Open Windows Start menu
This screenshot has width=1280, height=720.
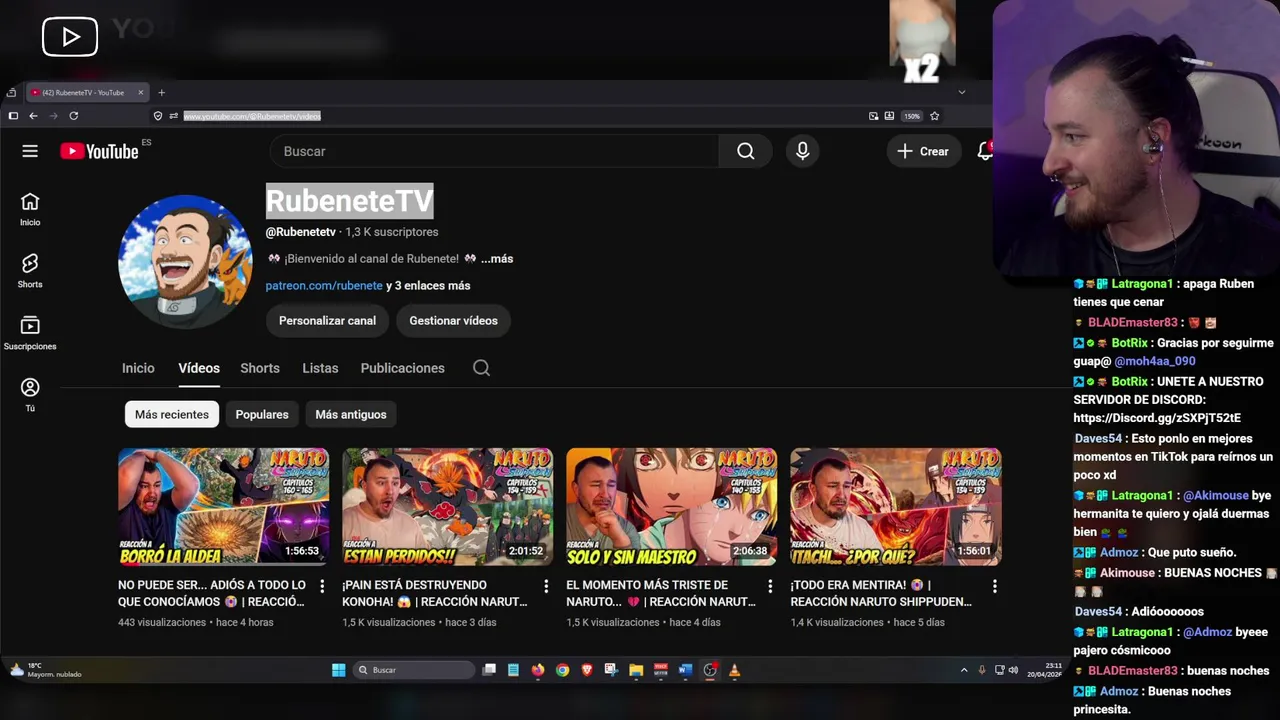click(x=339, y=670)
